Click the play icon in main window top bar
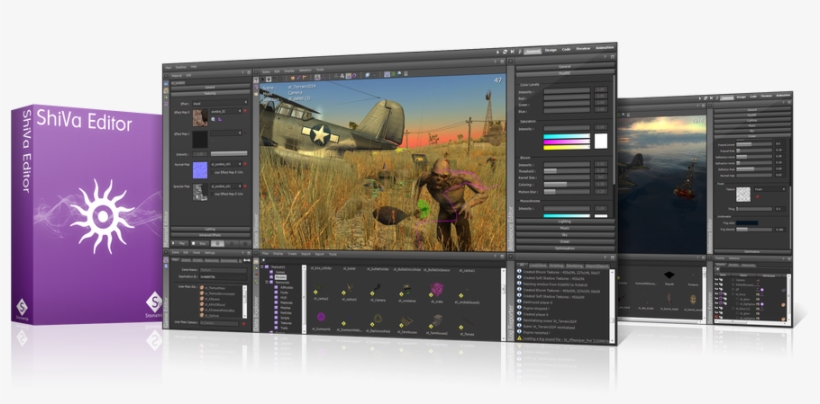Viewport: 820px width, 404px height. pos(498,53)
